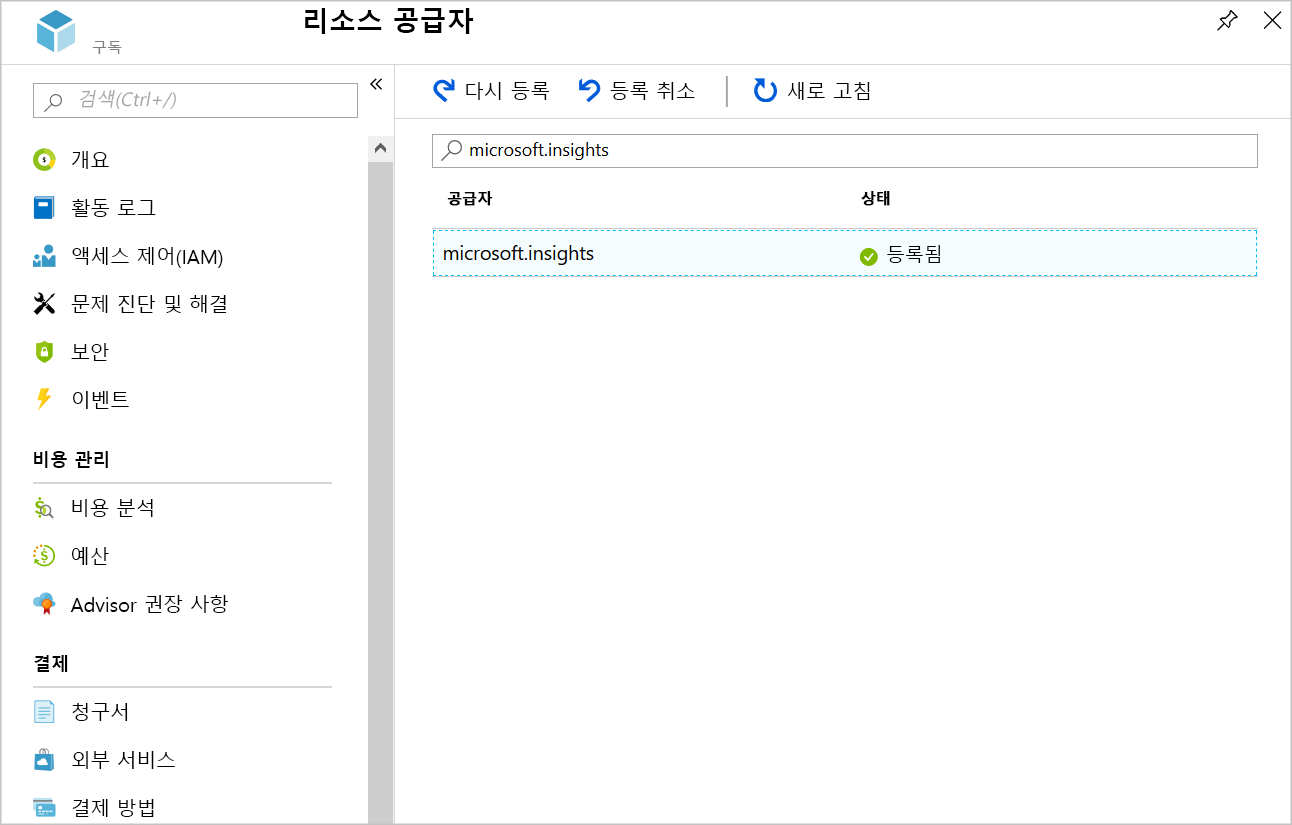Click the 등록됨 status text
The height and width of the screenshot is (825, 1292).
click(914, 255)
